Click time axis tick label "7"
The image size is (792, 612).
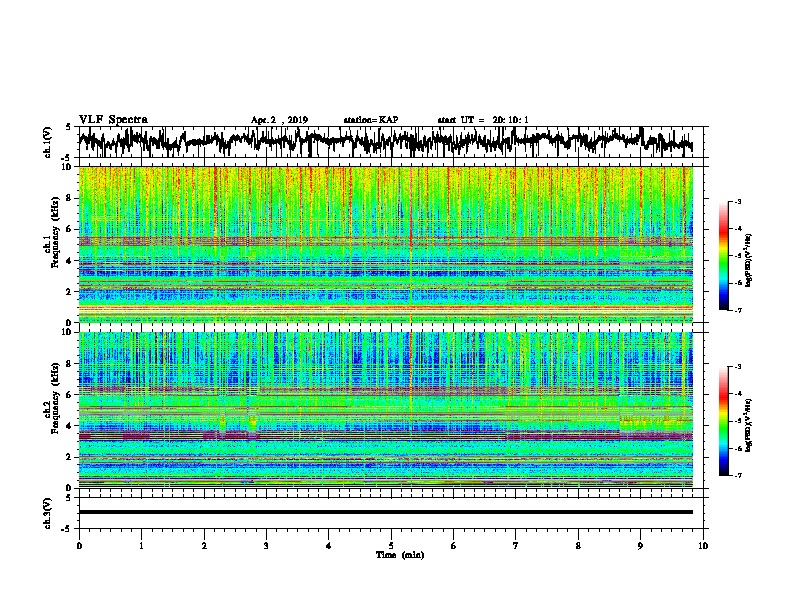(516, 546)
